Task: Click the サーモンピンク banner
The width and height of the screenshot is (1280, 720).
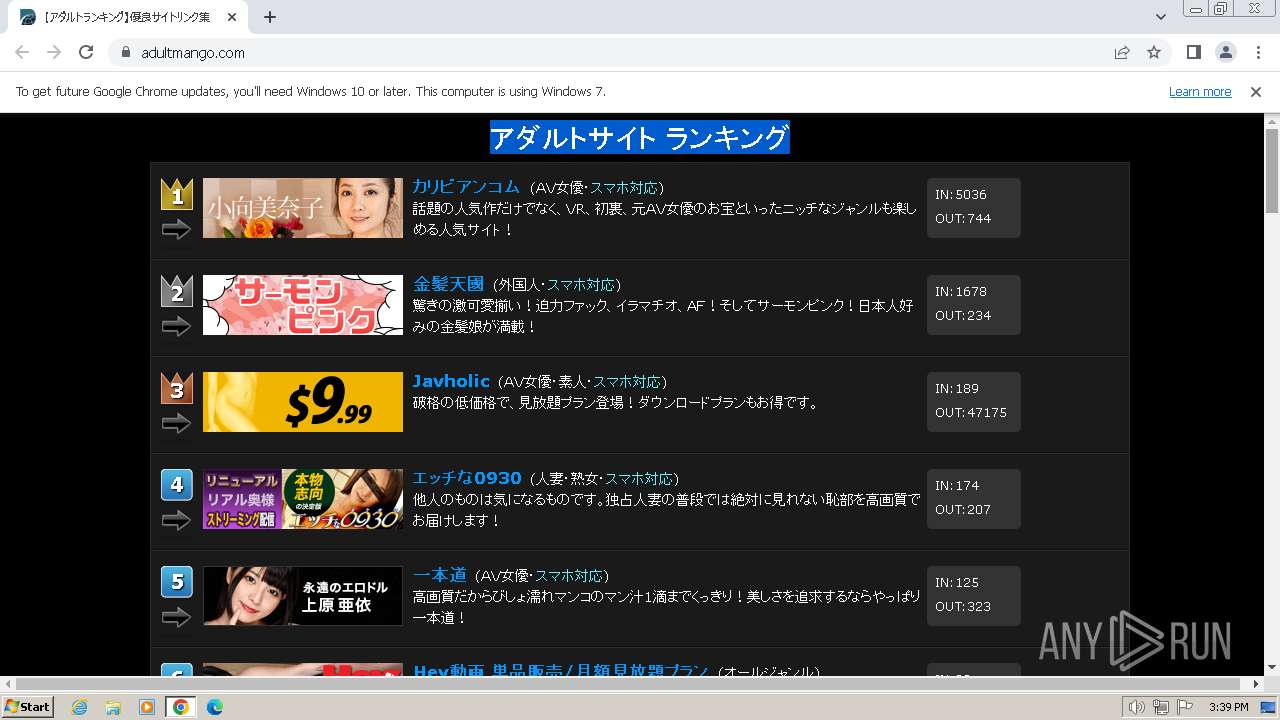Action: point(303,305)
